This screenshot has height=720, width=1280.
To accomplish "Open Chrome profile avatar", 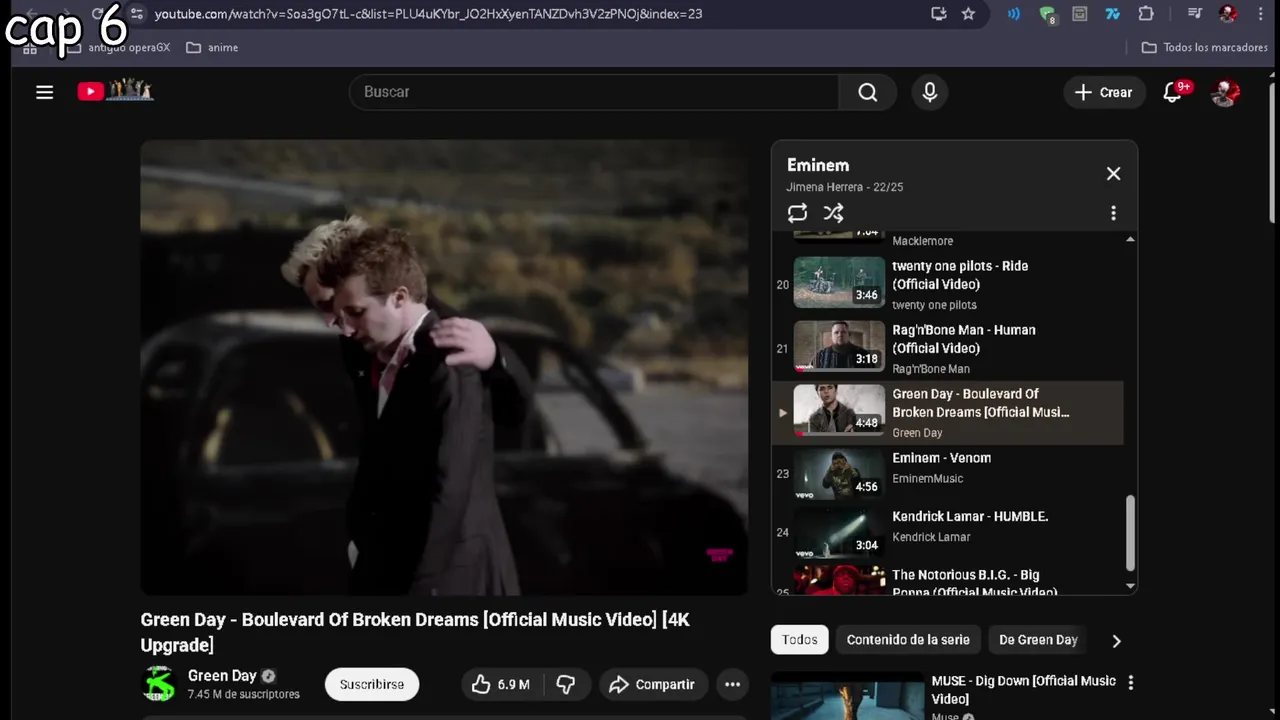I will pyautogui.click(x=1228, y=14).
